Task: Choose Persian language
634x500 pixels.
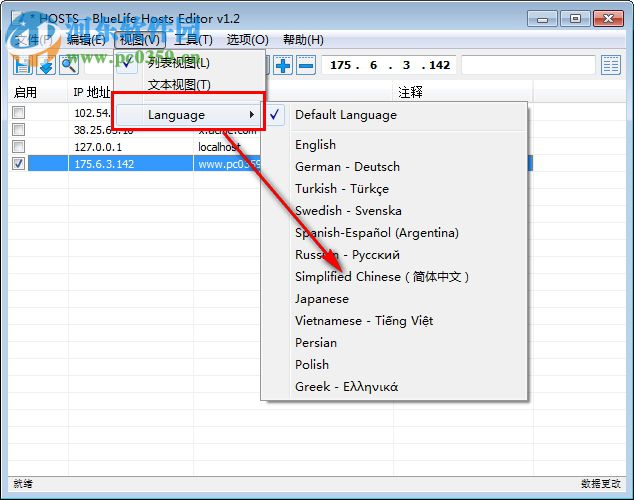Action: click(394, 343)
